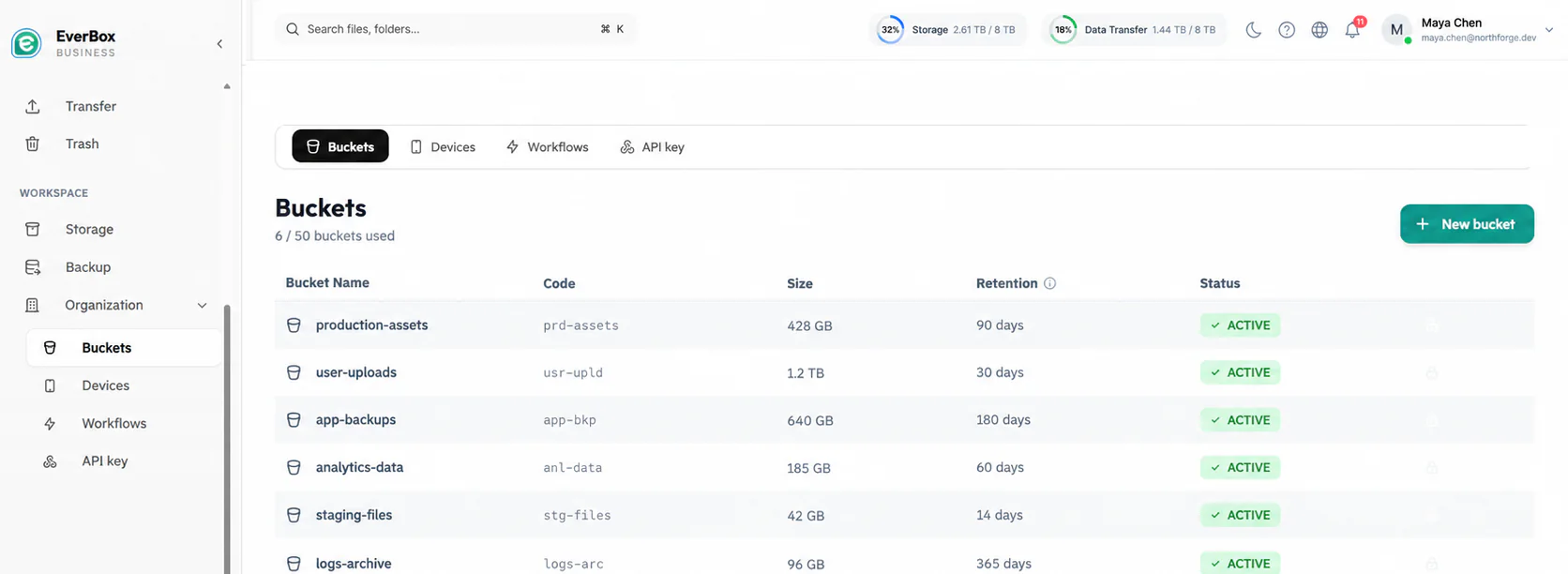This screenshot has height=574, width=1568.
Task: Select the Buckets tab
Action: [340, 146]
